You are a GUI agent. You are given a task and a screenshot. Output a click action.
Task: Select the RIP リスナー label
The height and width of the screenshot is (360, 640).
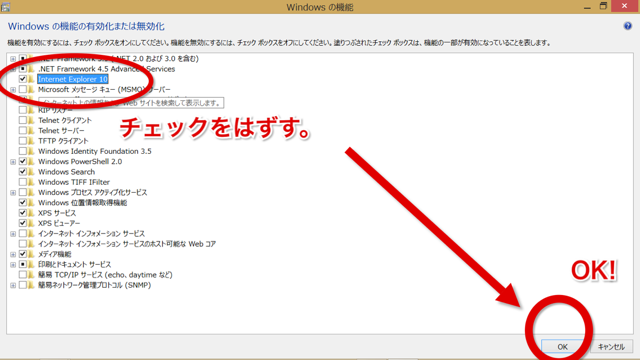pyautogui.click(x=55, y=110)
